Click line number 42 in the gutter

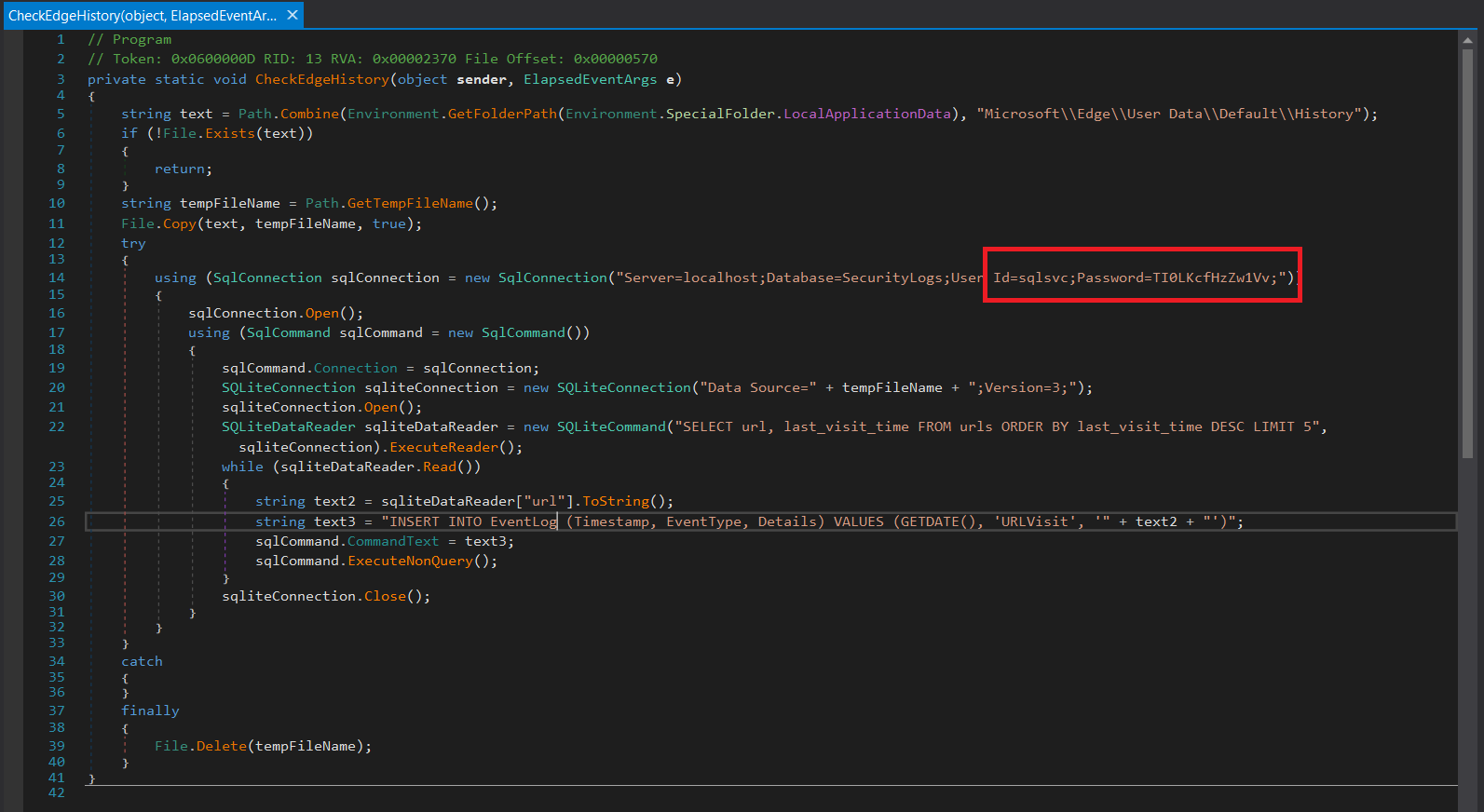pyautogui.click(x=57, y=792)
